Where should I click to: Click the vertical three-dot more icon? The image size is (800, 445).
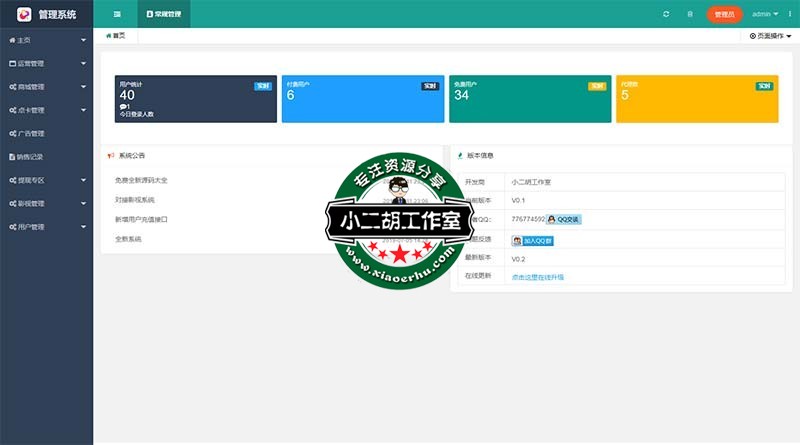790,14
